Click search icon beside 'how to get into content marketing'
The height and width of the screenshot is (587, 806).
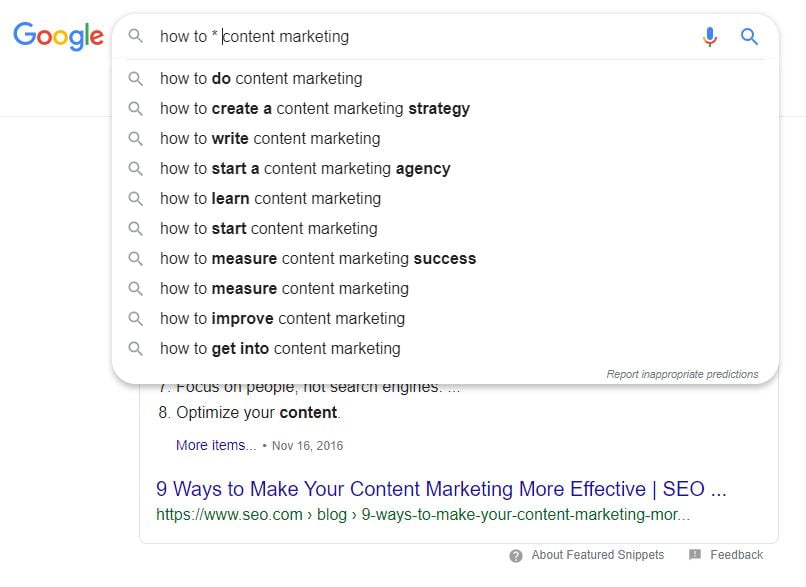[x=136, y=348]
